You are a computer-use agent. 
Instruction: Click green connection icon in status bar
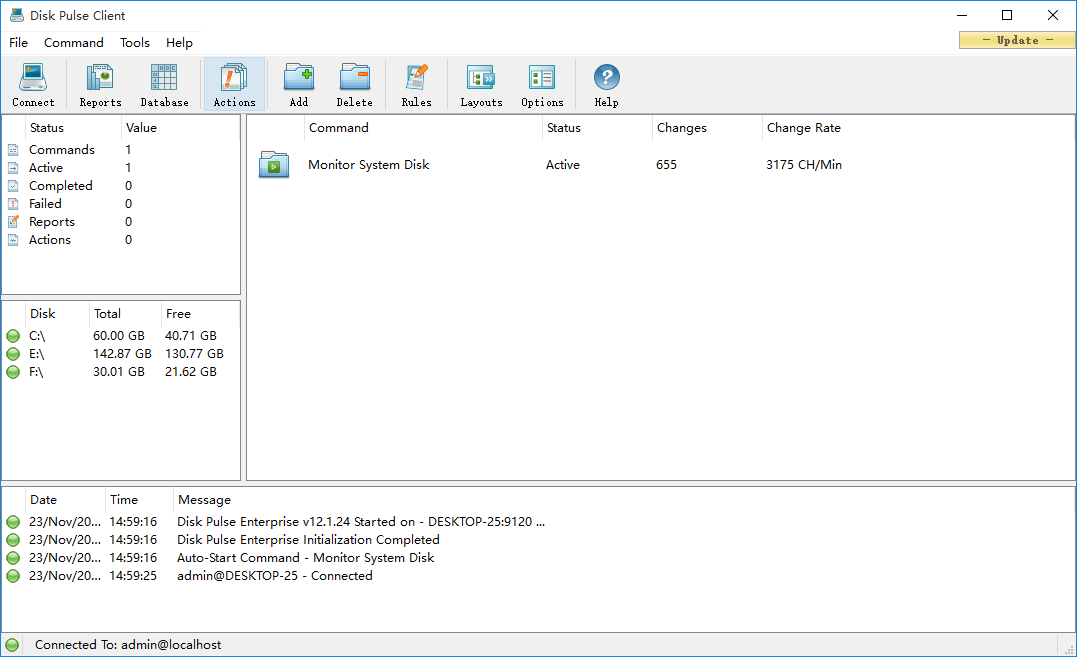[12, 645]
